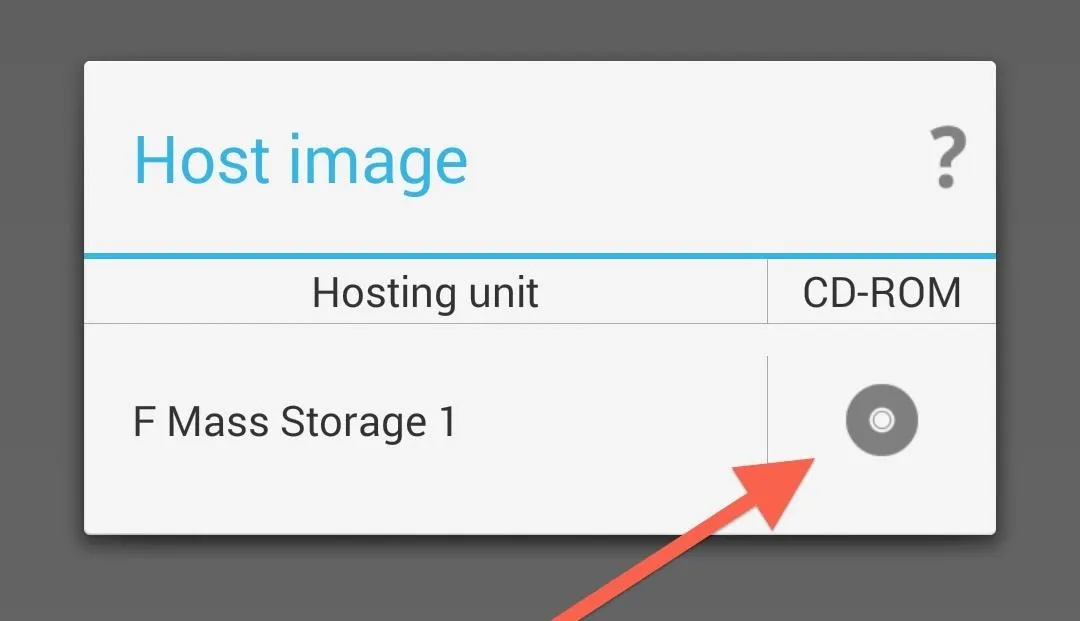Click the empty row area right of Mass Storage 1
The height and width of the screenshot is (621, 1080).
(612, 421)
